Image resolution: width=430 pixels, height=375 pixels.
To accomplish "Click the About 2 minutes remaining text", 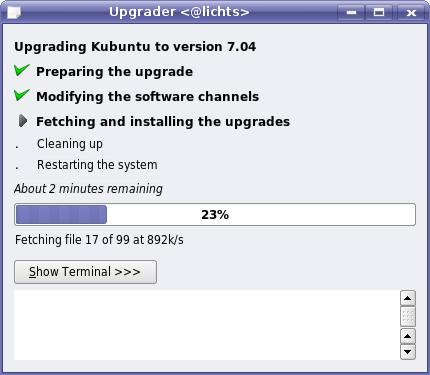I will click(x=88, y=189).
